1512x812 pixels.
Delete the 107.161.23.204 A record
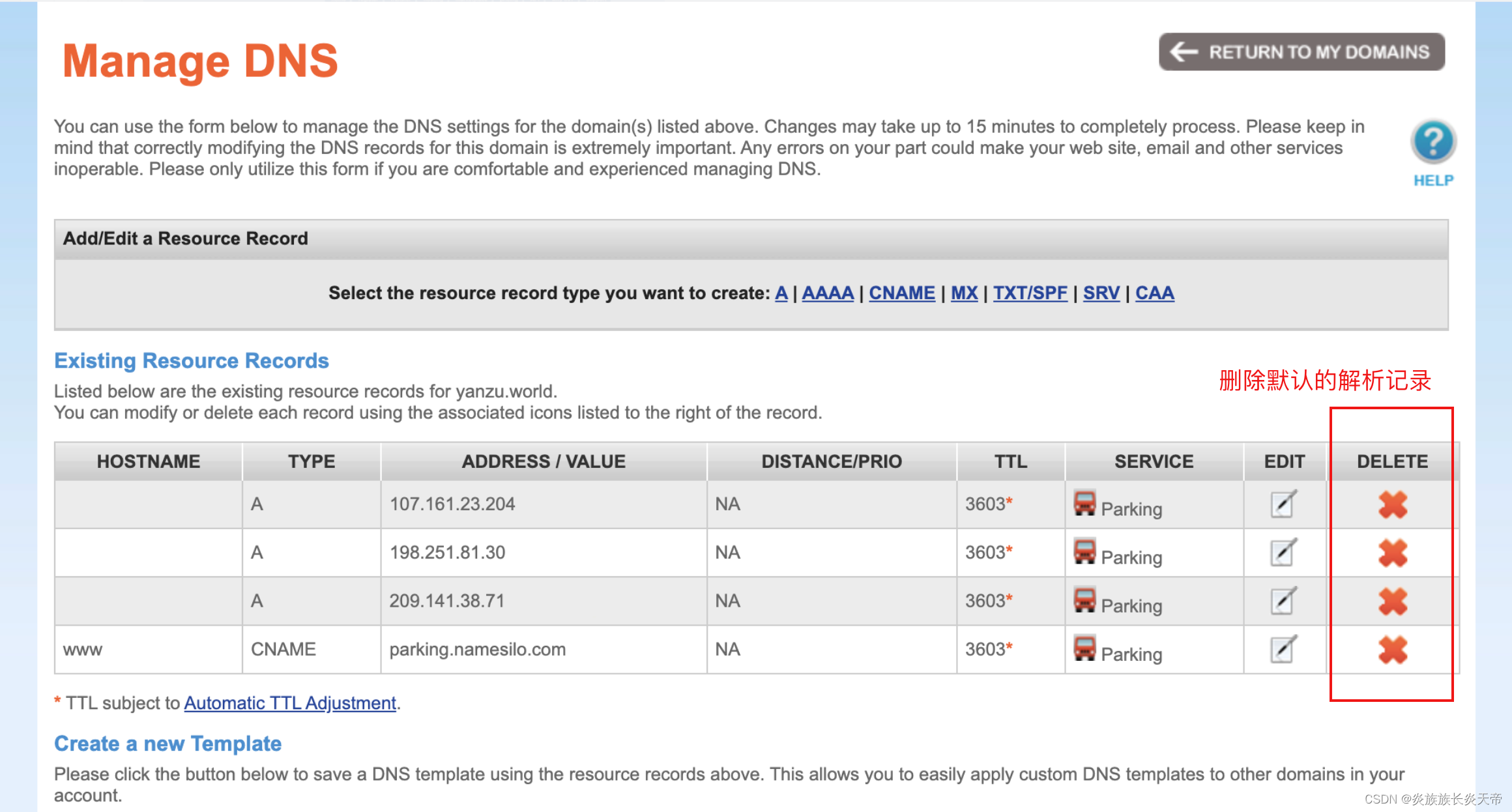(x=1393, y=504)
